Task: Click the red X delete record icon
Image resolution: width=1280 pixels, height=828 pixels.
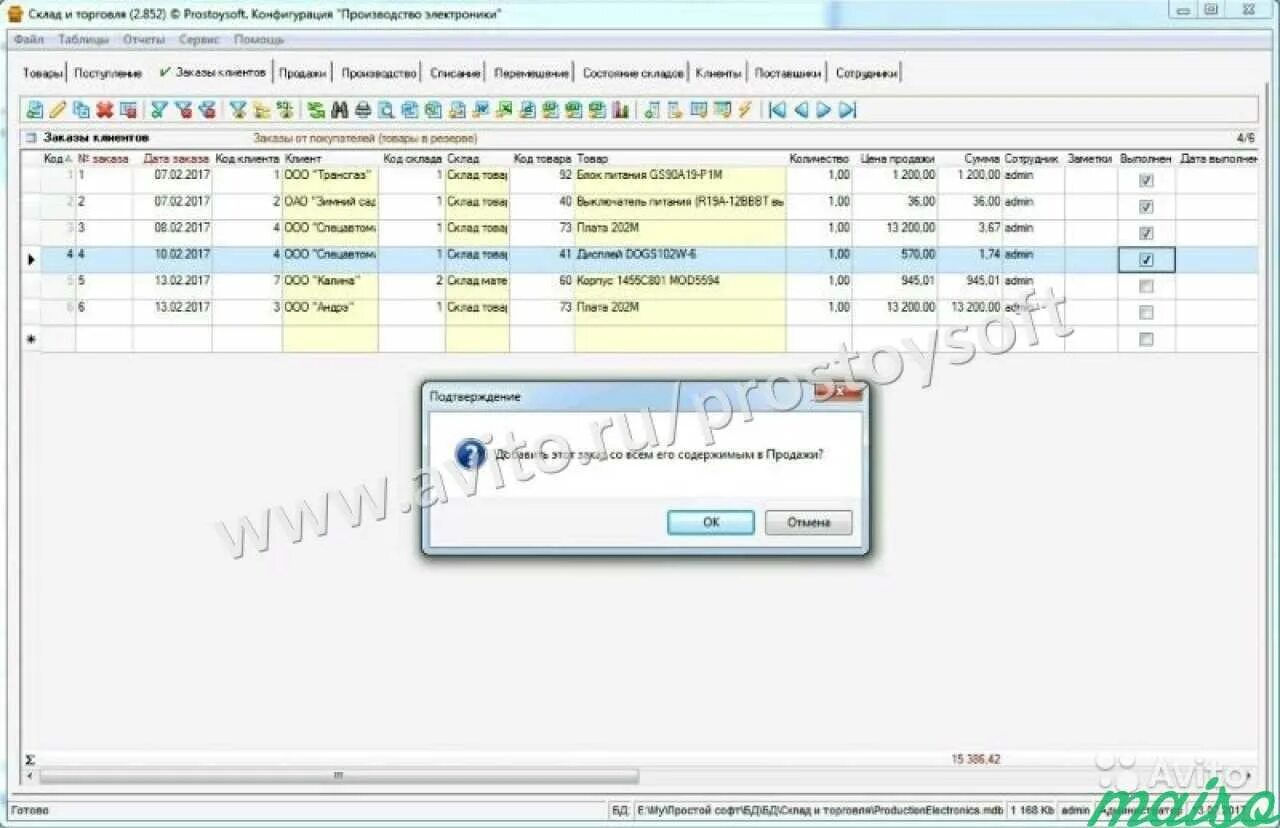Action: (x=104, y=110)
